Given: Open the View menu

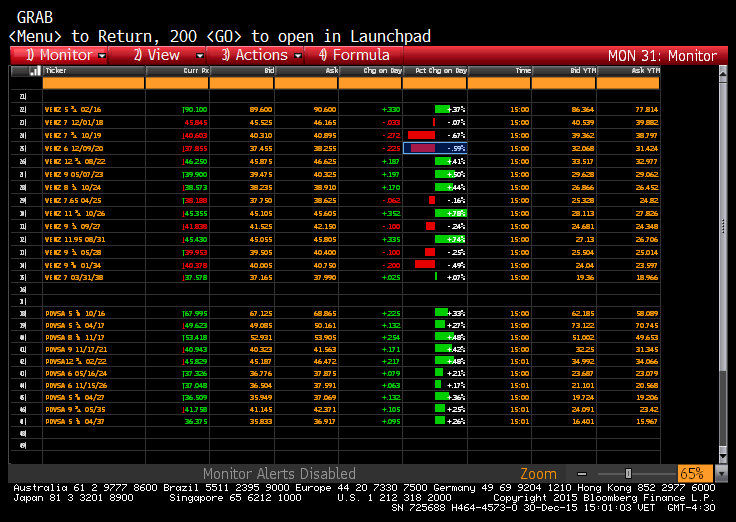Looking at the screenshot, I should [x=157, y=55].
